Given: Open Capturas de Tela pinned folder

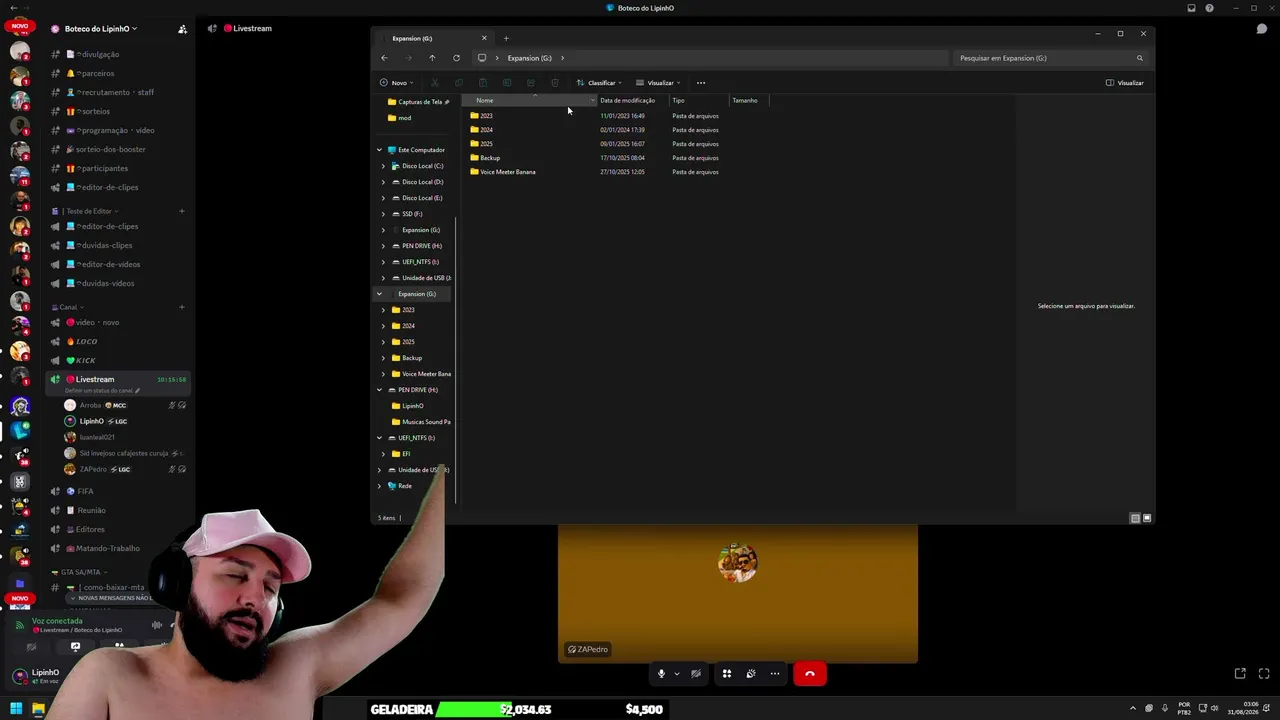Looking at the screenshot, I should coord(420,102).
